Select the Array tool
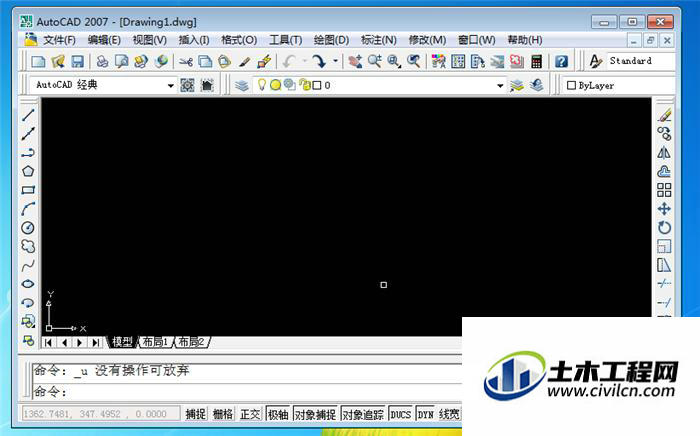This screenshot has width=700, height=436. coord(664,190)
